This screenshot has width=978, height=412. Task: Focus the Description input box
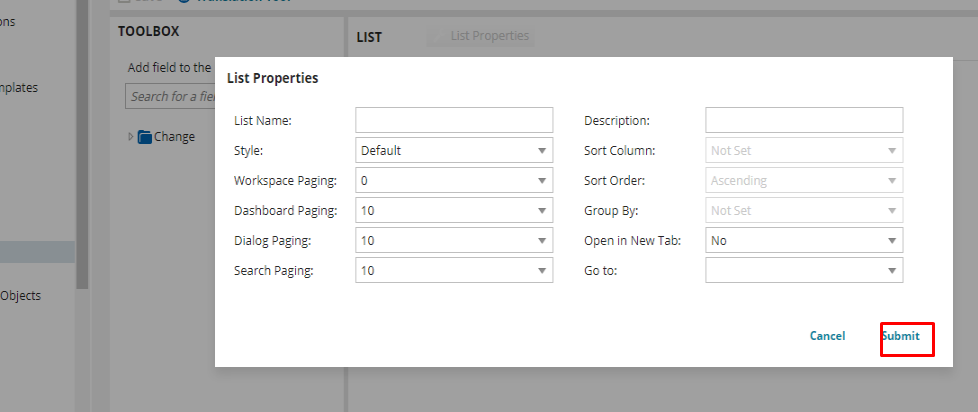tap(803, 121)
